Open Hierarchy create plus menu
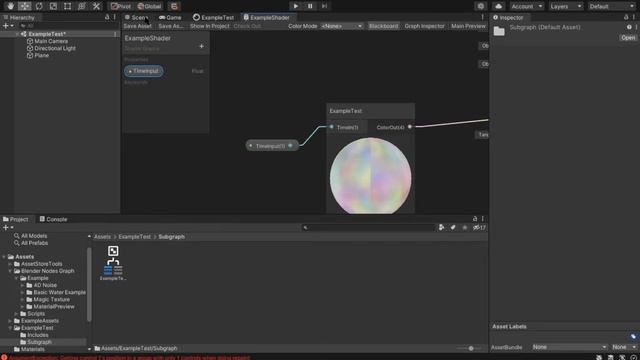 coord(8,26)
